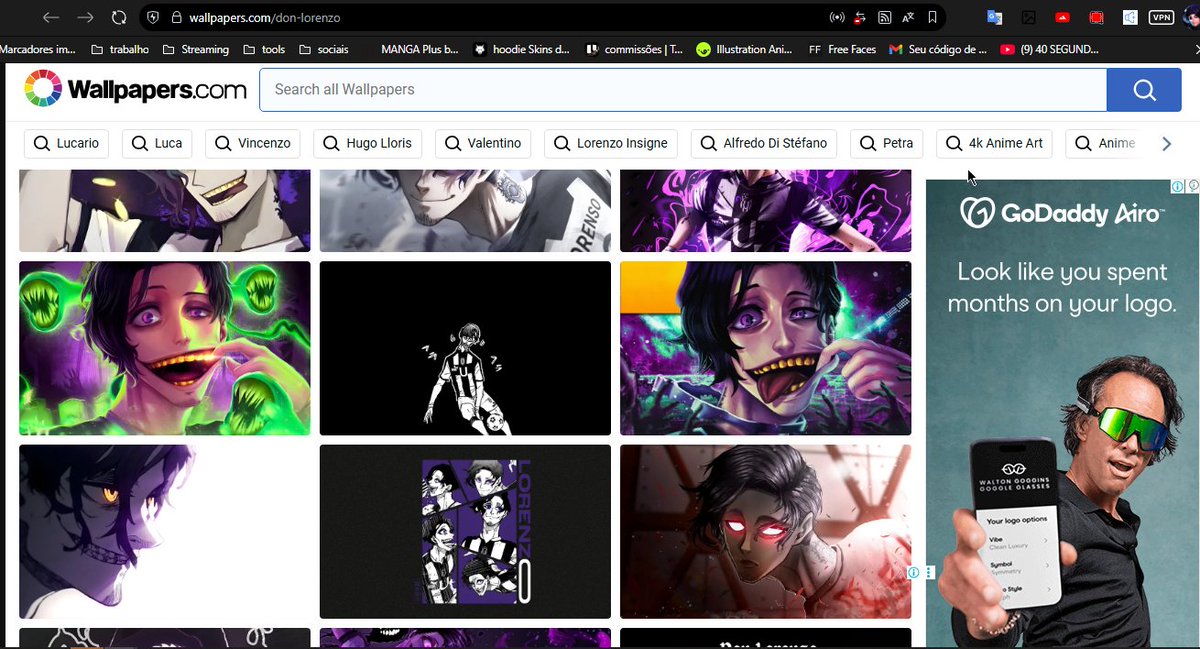Show more suggestions with the right chevron
This screenshot has width=1200, height=649.
pos(1166,144)
